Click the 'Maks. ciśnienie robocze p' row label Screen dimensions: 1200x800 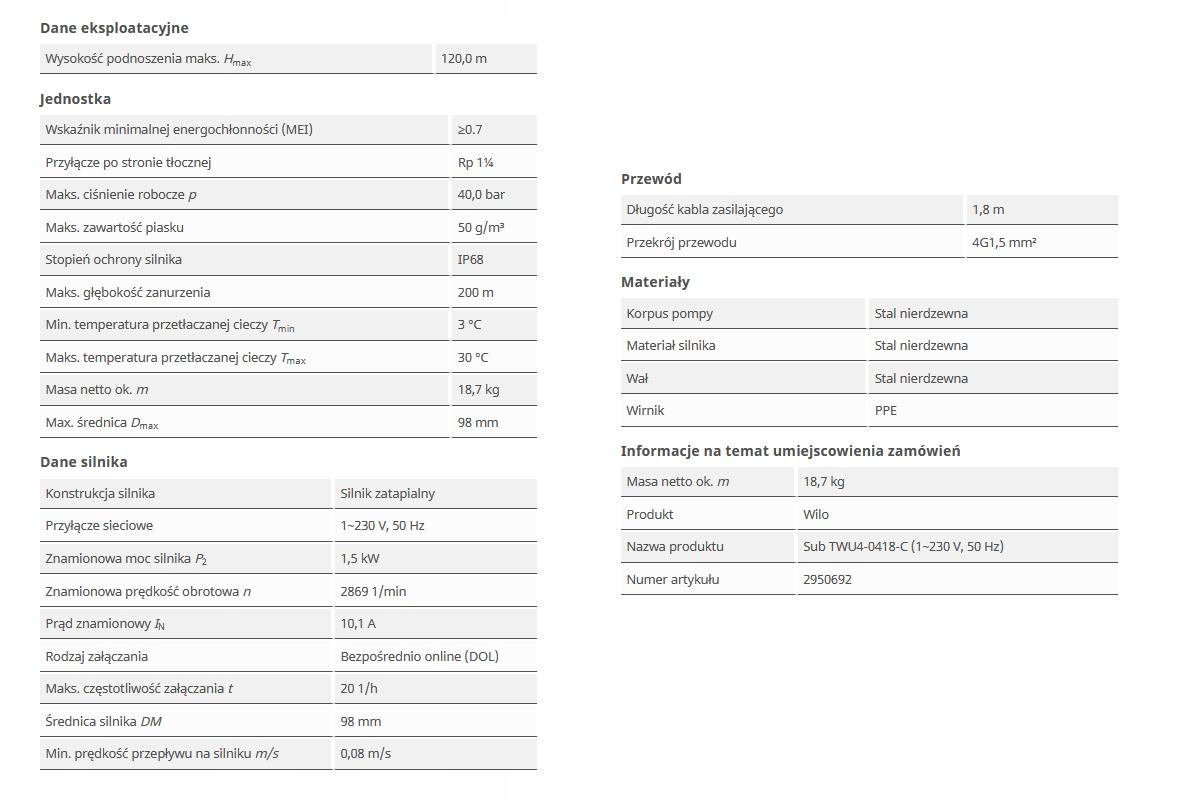[121, 195]
